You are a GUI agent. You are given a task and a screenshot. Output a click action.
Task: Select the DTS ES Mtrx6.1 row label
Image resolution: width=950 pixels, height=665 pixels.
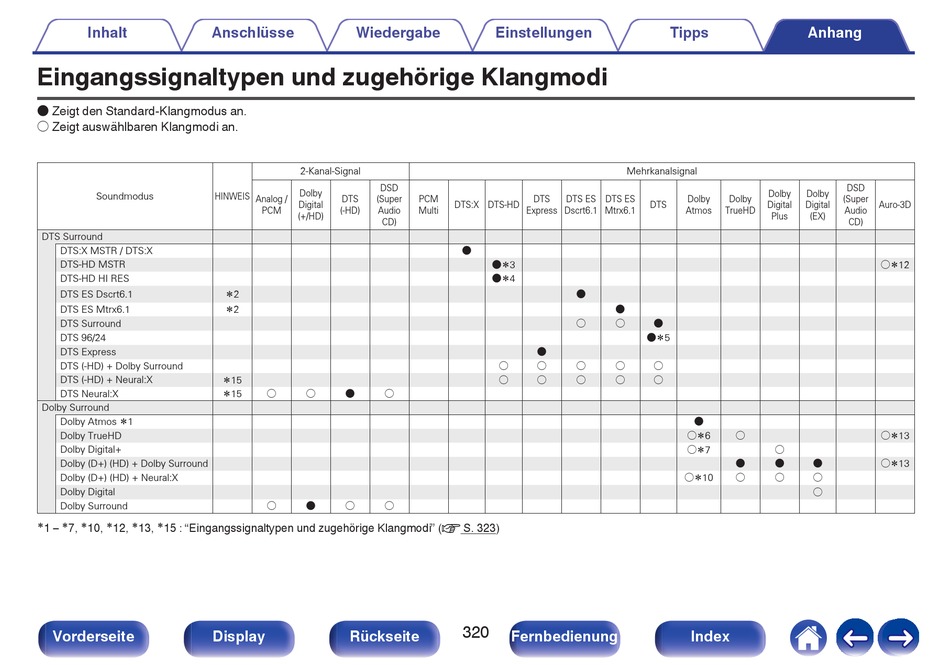95,309
